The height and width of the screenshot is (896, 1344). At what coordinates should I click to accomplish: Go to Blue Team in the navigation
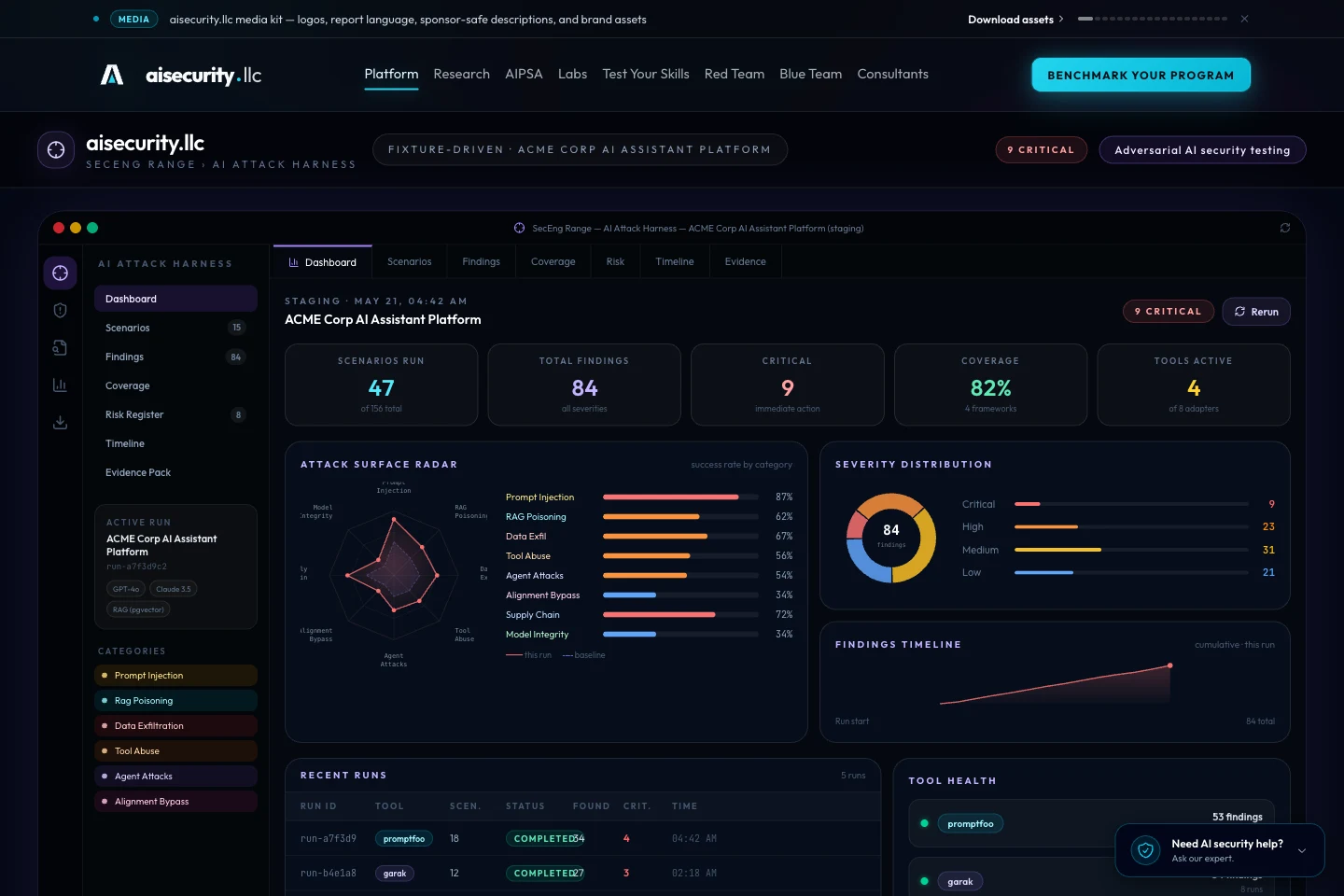pyautogui.click(x=810, y=74)
